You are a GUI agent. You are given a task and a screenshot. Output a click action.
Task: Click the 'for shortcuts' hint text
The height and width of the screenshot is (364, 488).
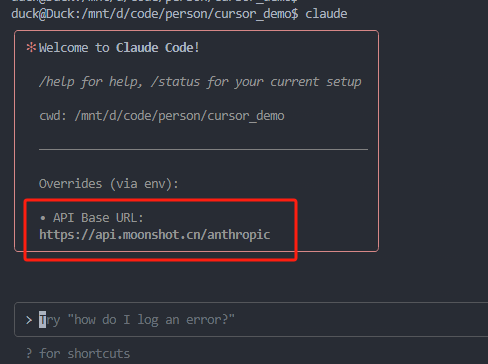tap(85, 353)
